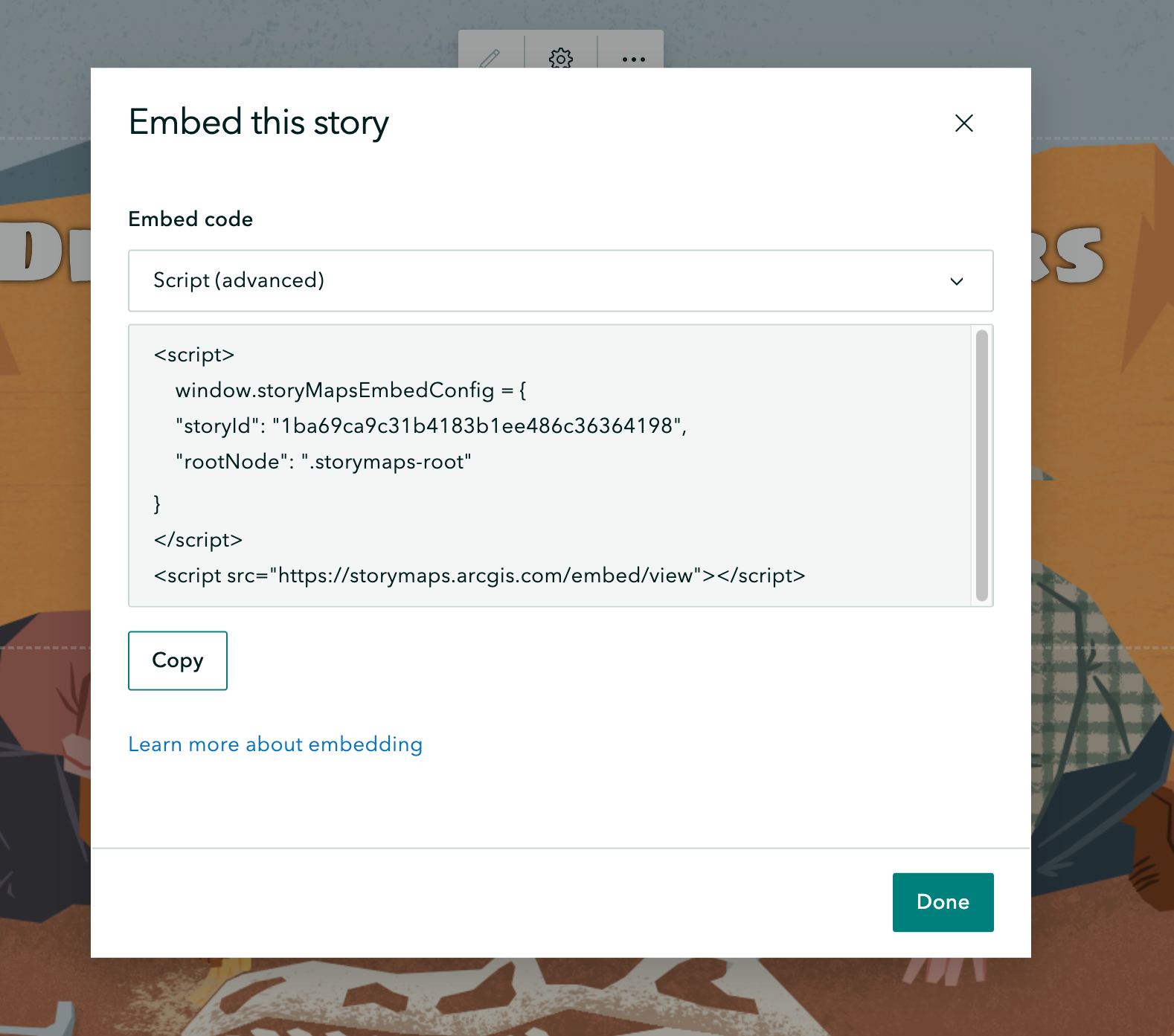
Task: Open the gear settings icon
Action: coord(561,57)
